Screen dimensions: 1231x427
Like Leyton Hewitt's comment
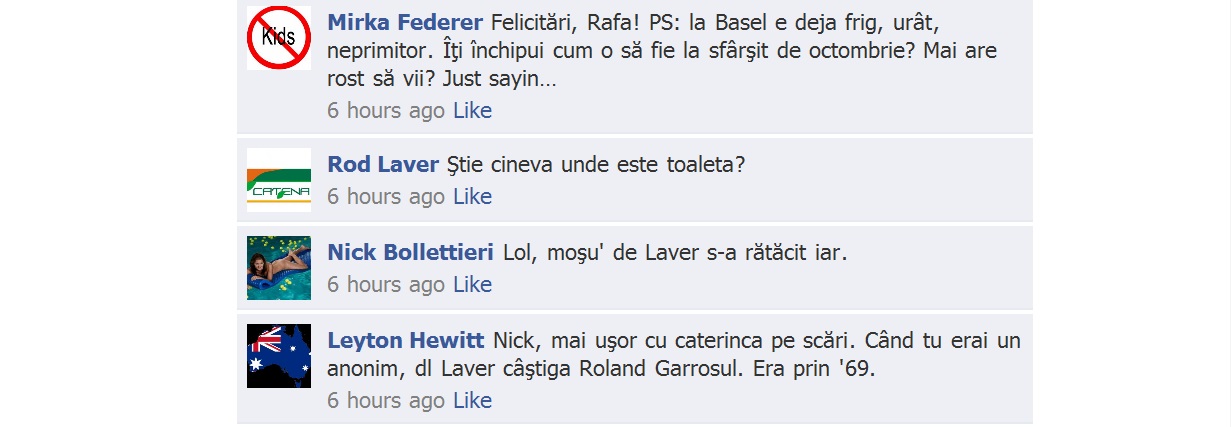[x=473, y=400]
